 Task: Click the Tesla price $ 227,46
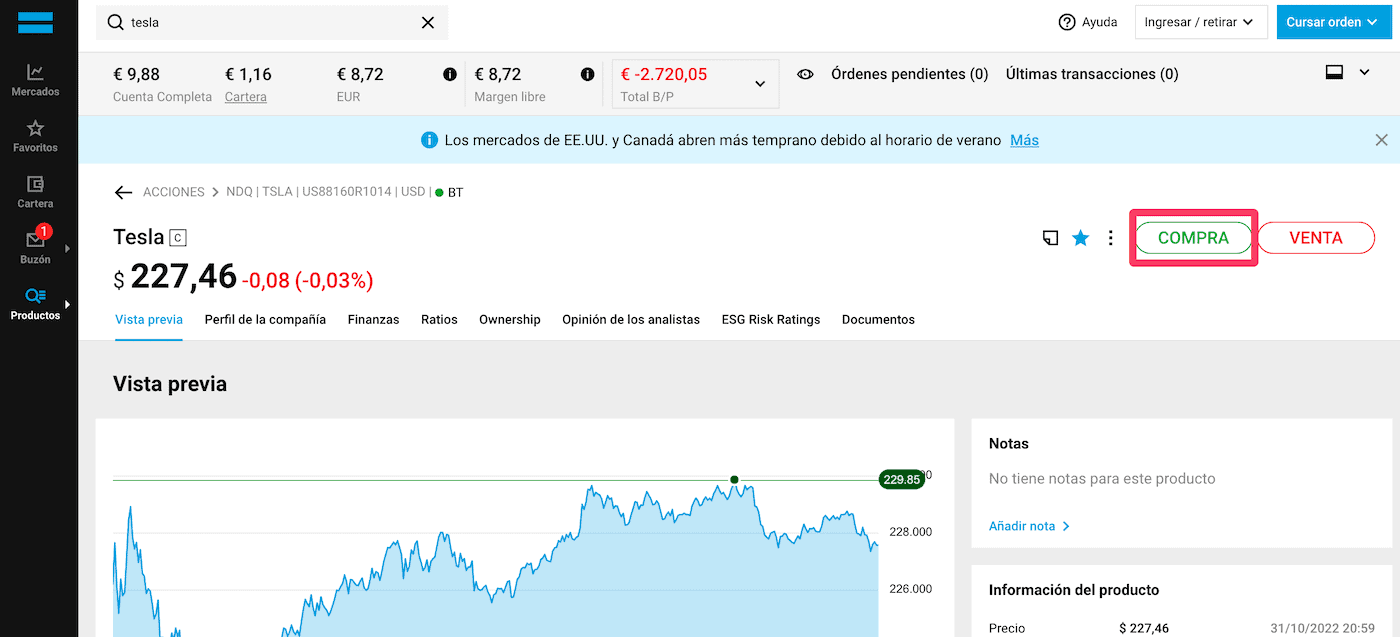[175, 277]
